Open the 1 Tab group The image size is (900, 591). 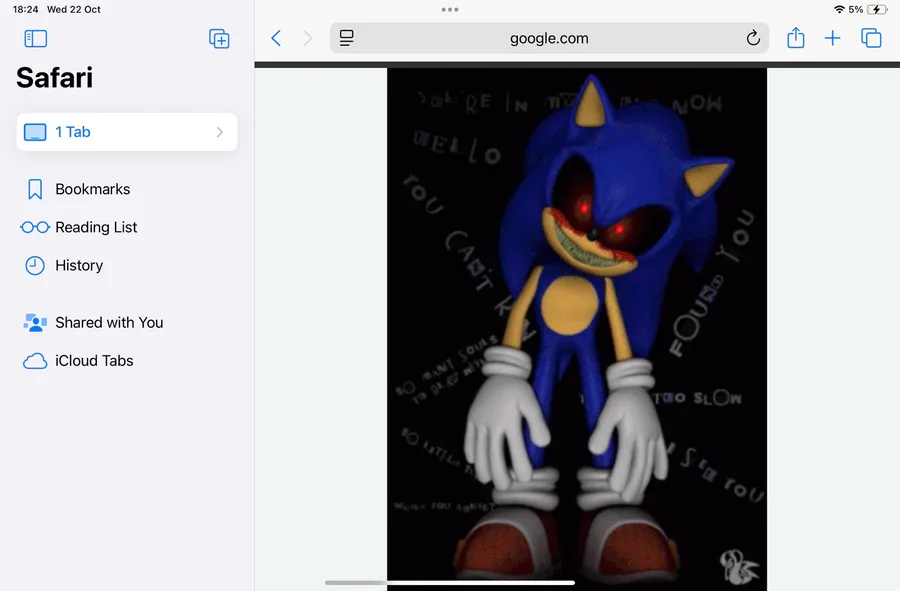pyautogui.click(x=127, y=132)
